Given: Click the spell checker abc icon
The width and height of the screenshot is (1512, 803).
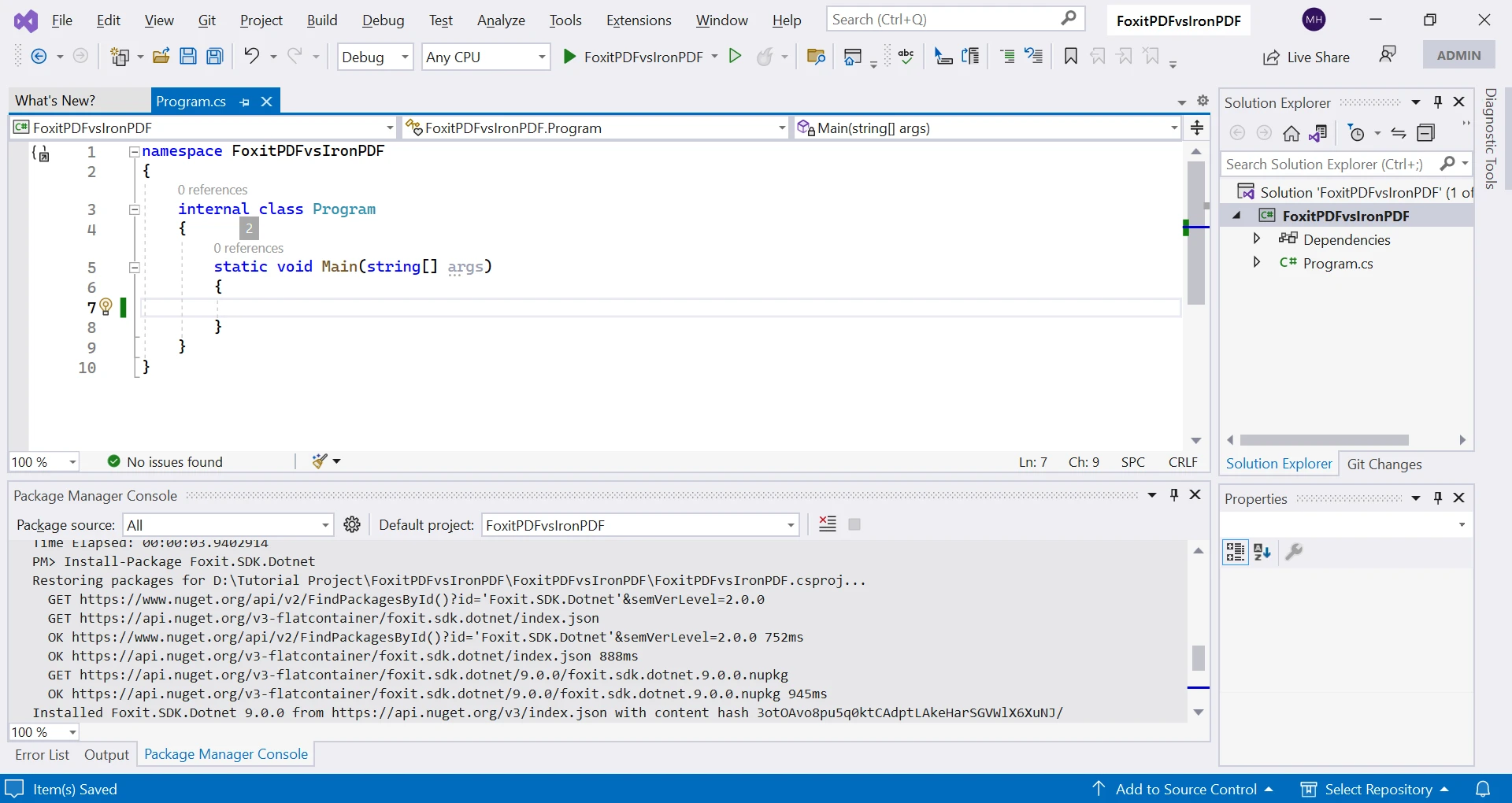Looking at the screenshot, I should pyautogui.click(x=906, y=56).
